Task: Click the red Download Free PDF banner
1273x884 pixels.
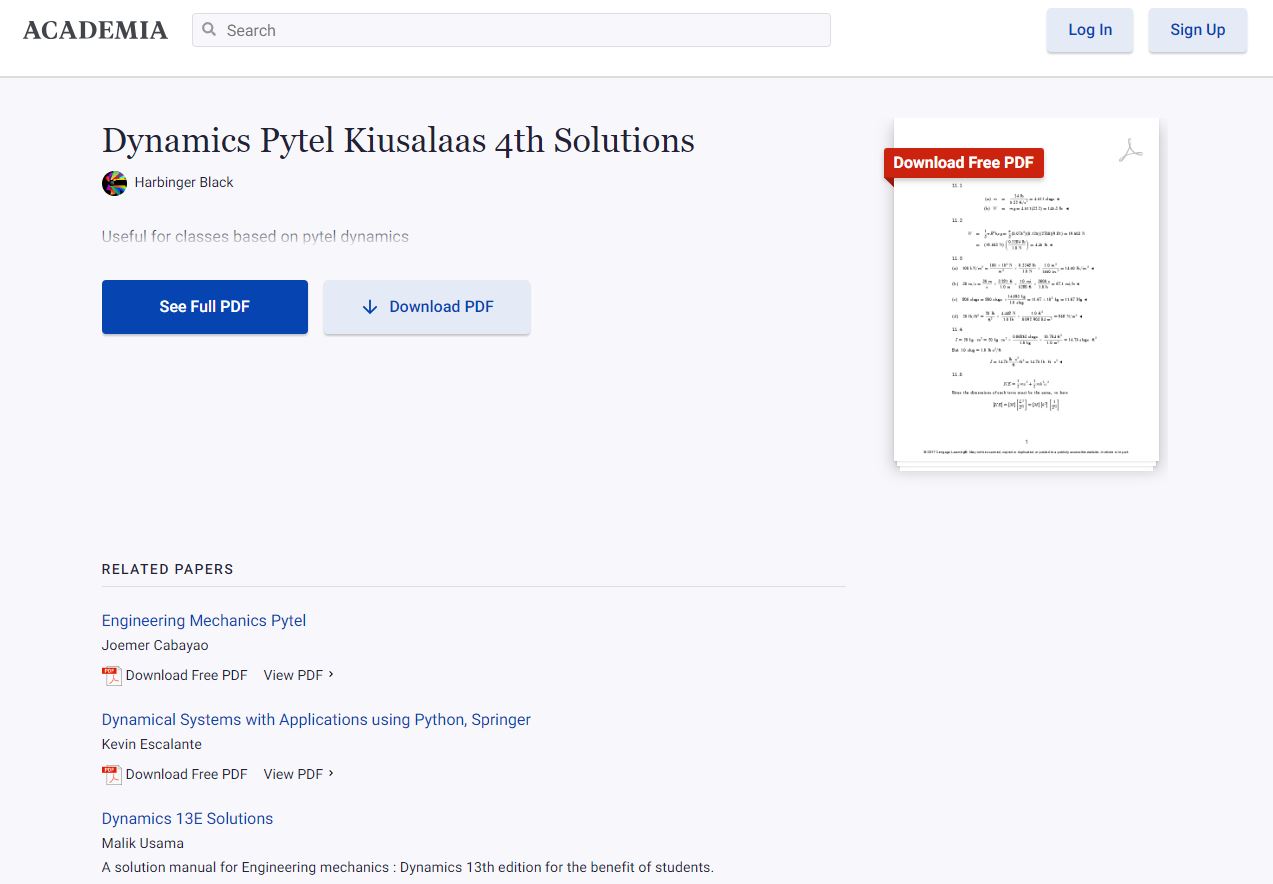Action: [963, 163]
